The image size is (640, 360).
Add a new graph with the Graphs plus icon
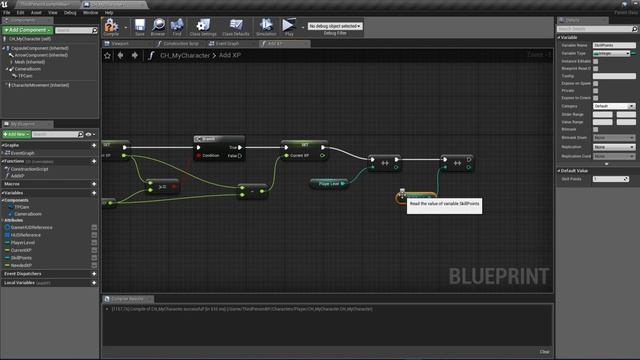coord(94,145)
